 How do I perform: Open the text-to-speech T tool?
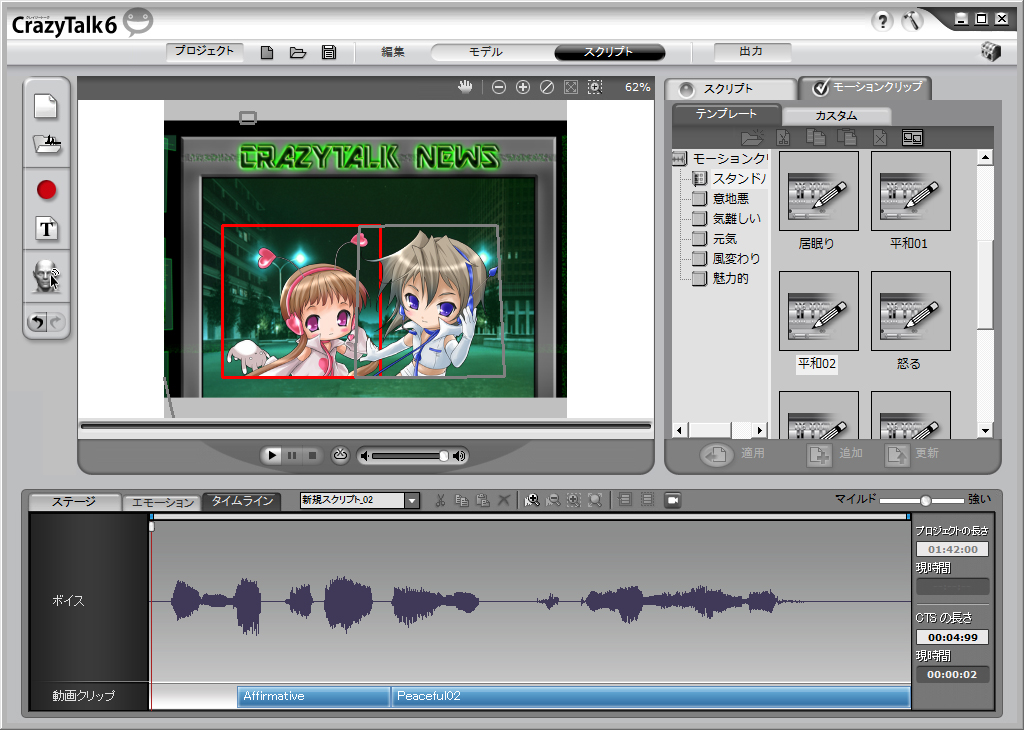pos(46,229)
